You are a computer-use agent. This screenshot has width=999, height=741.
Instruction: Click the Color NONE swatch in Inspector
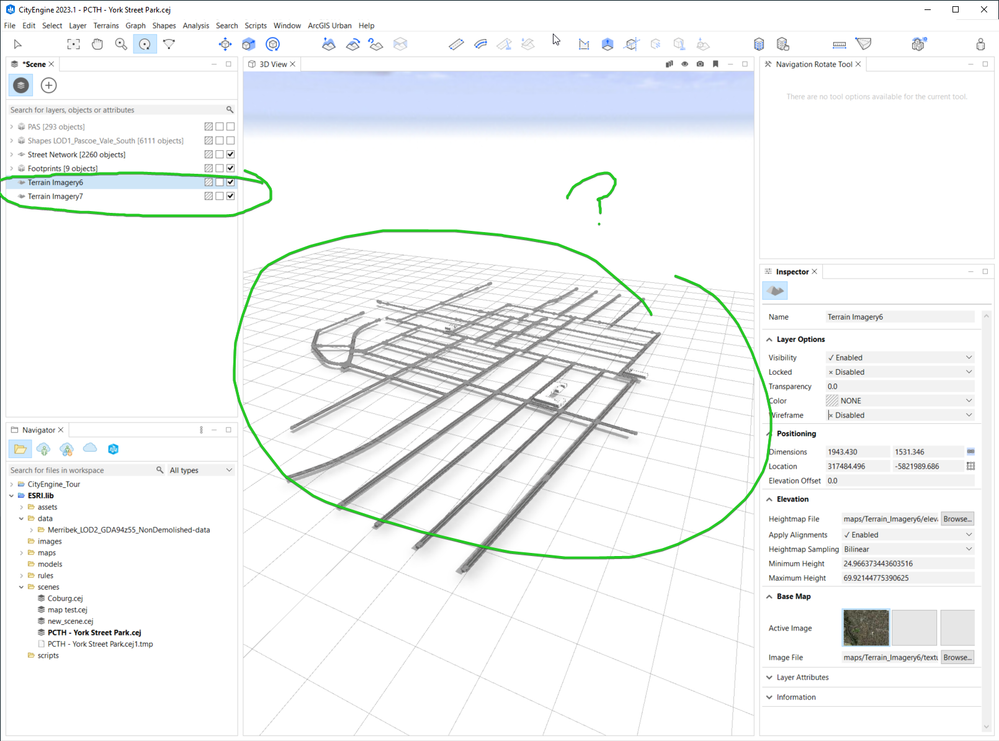[833, 401]
